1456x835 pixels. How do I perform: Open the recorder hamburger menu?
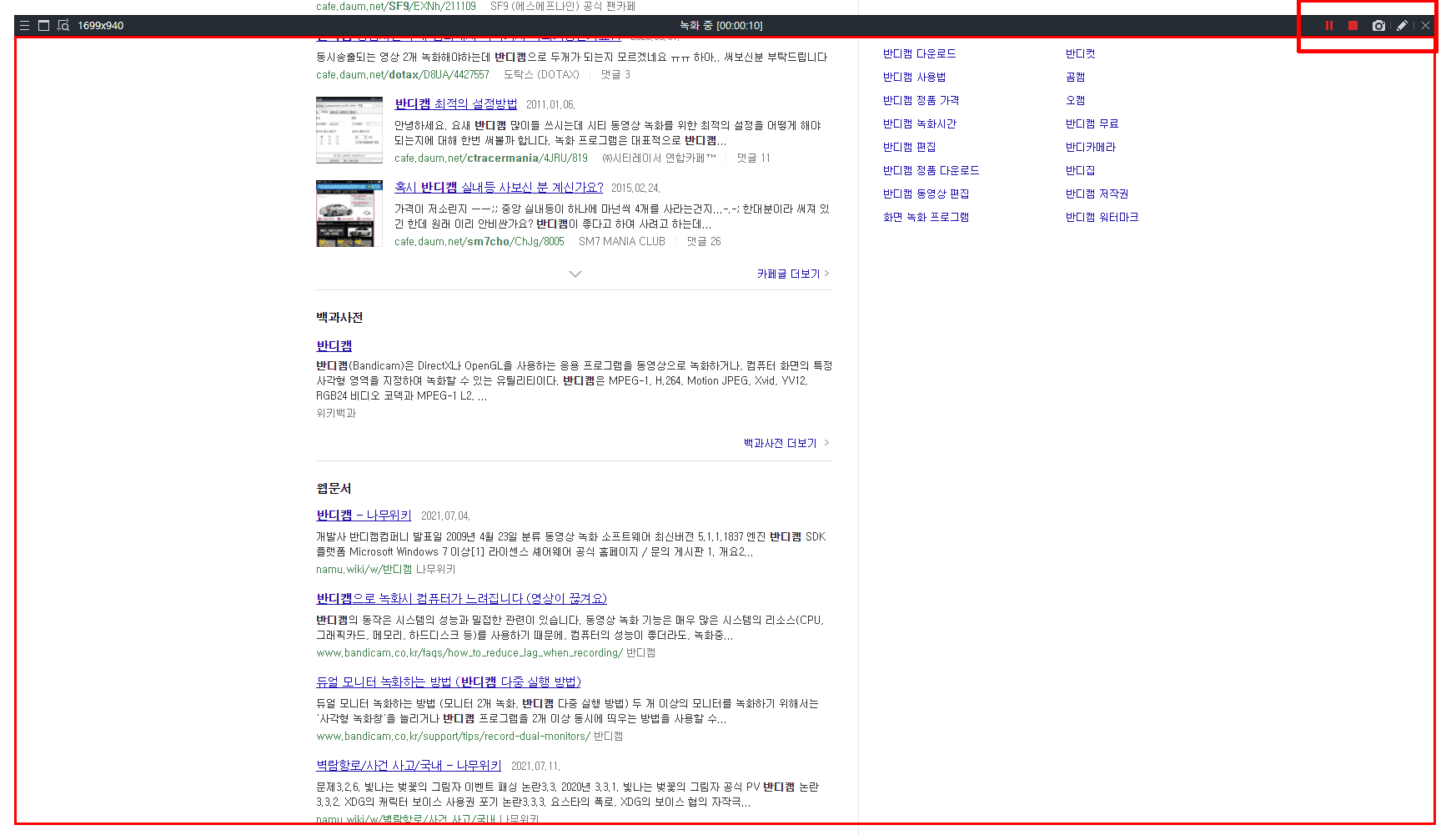tap(24, 26)
